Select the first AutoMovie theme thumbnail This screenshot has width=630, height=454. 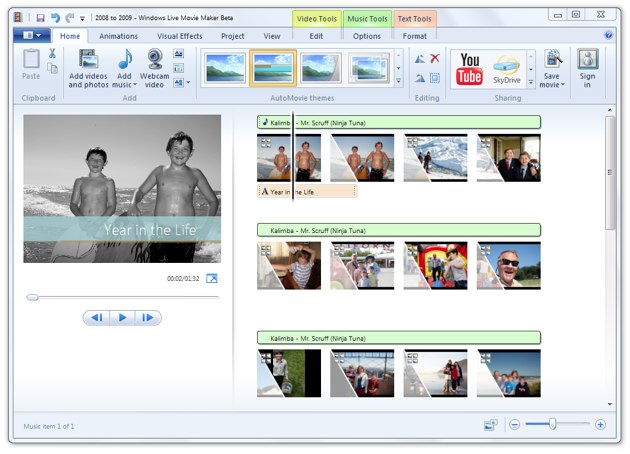pos(224,68)
